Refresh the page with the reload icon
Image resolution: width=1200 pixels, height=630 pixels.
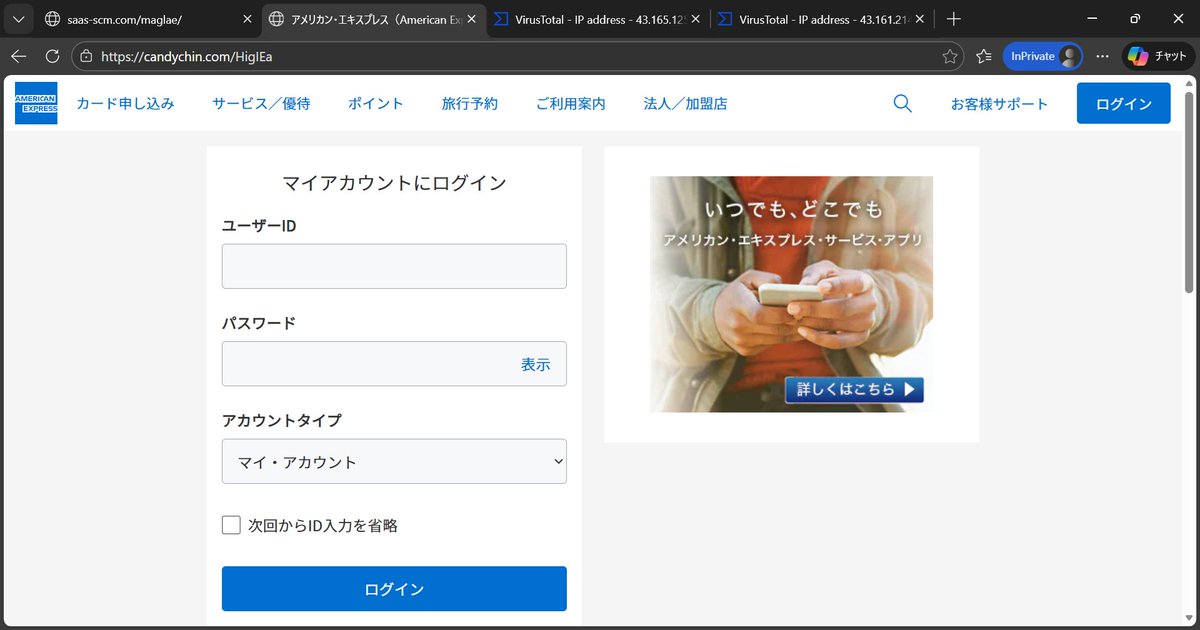(51, 57)
